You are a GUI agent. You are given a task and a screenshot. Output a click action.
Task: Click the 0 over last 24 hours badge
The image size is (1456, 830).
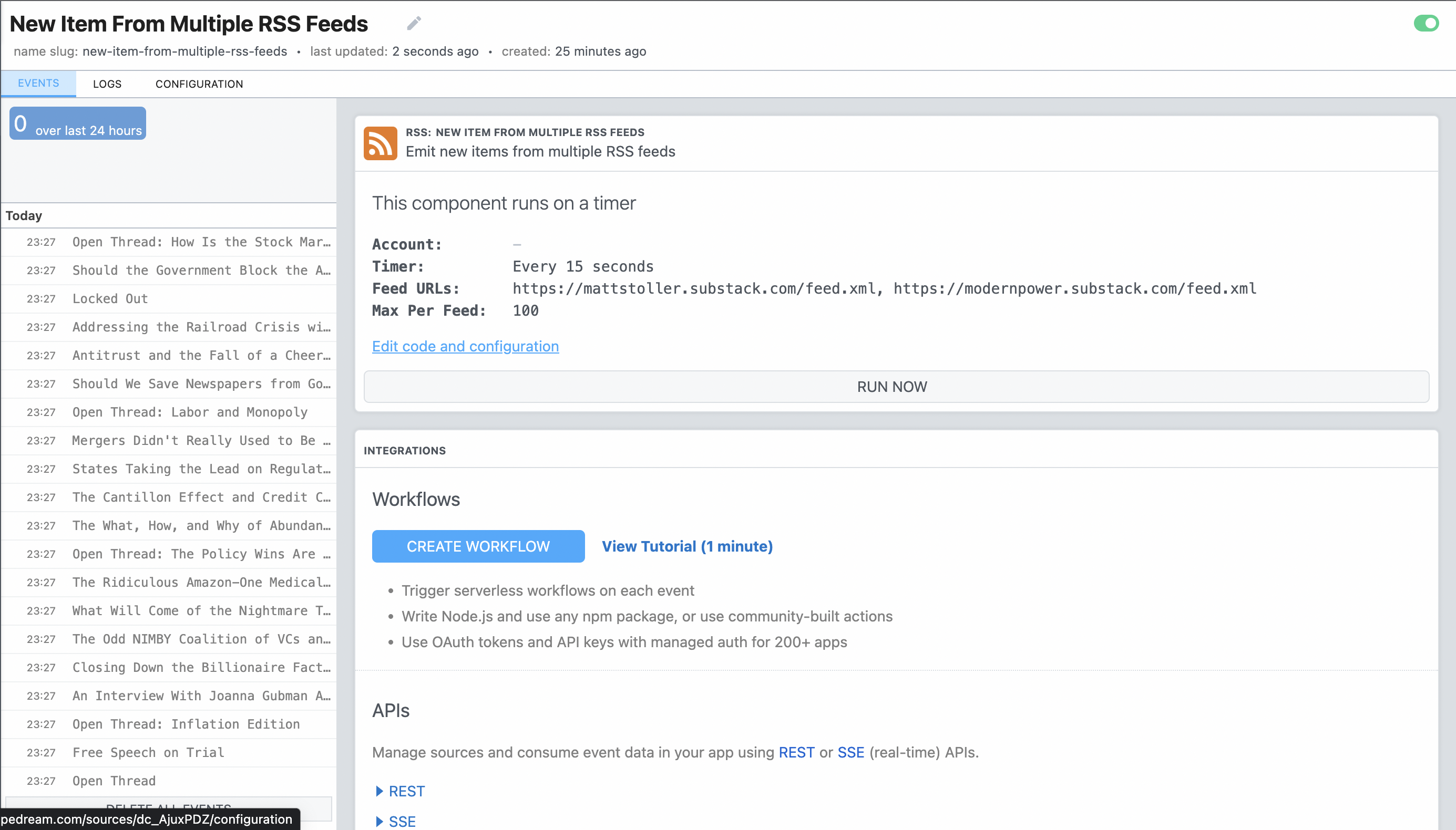(x=78, y=123)
